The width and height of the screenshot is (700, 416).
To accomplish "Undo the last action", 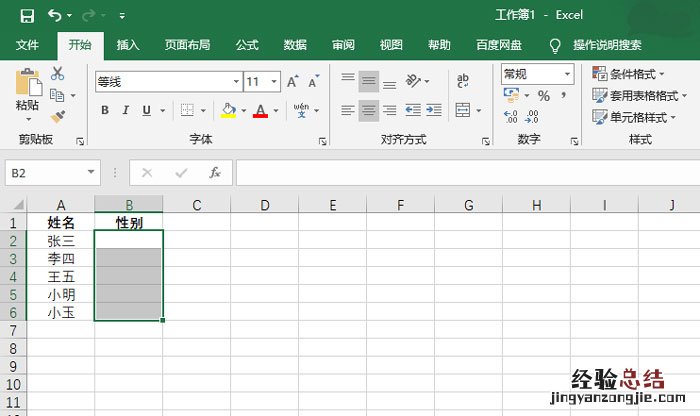I will [x=54, y=16].
